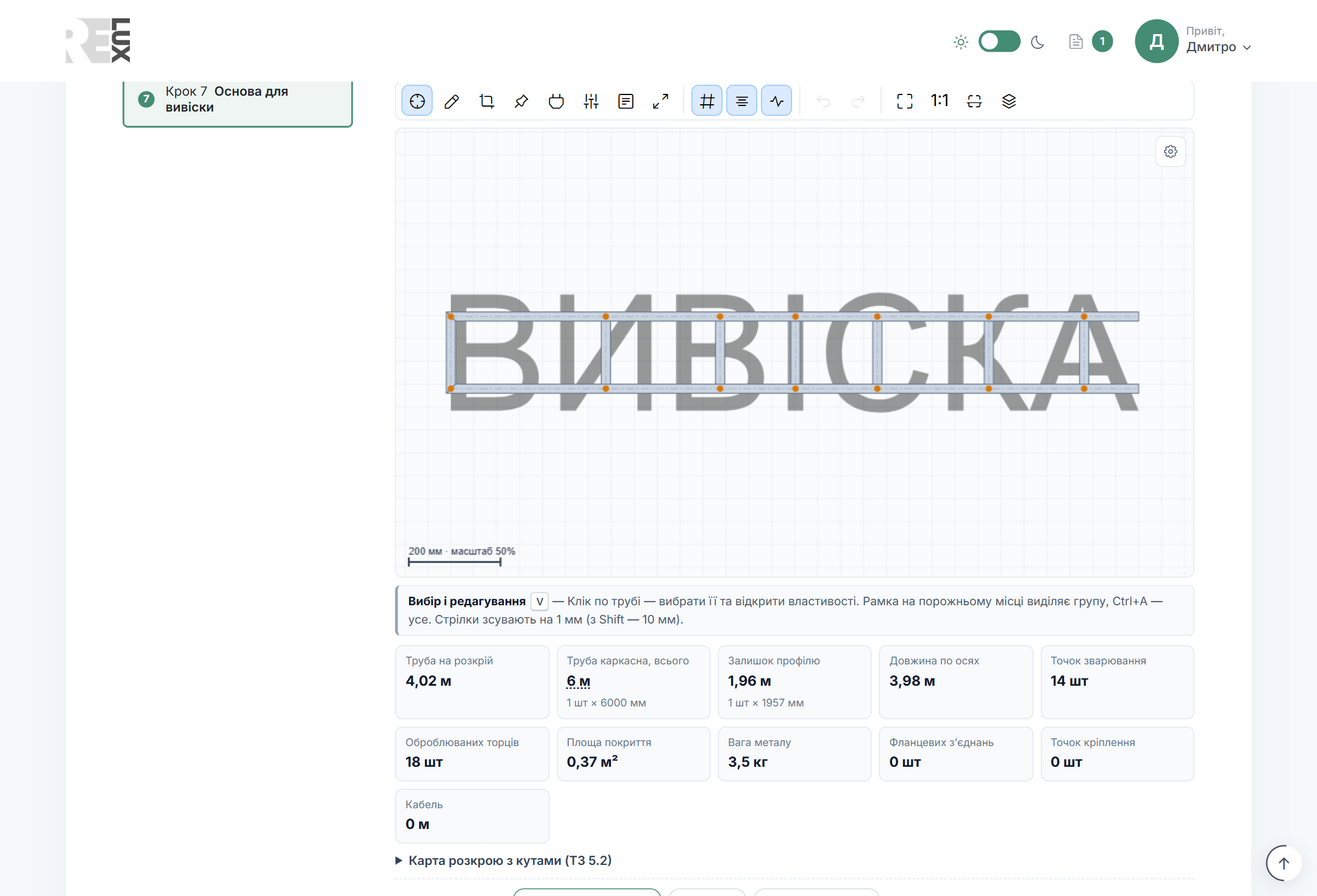Click the Труба на розкрій card
The width and height of the screenshot is (1317, 896).
472,682
